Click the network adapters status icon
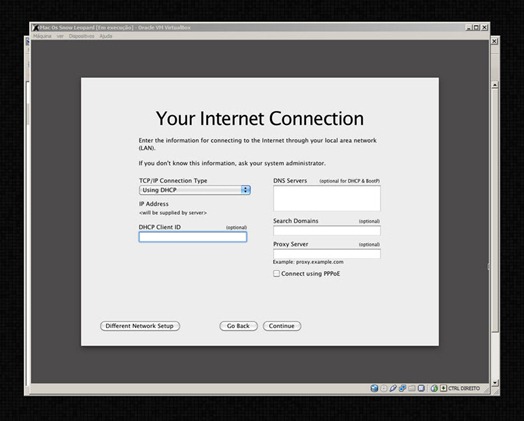The height and width of the screenshot is (421, 524). [x=402, y=388]
